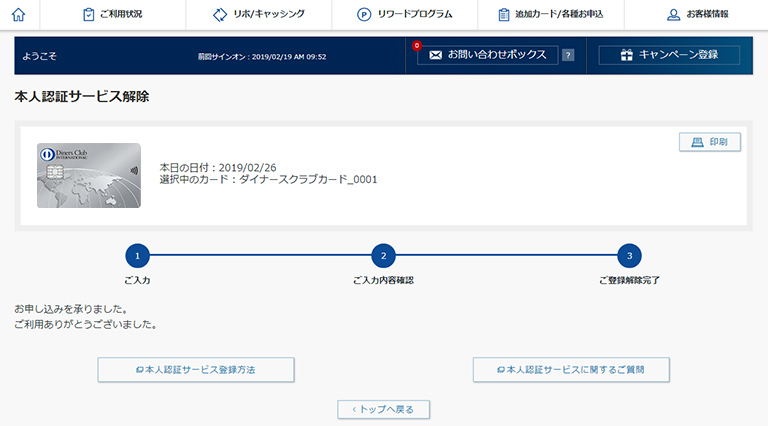
Task: Click step 1 ご入力 circle
Action: tap(137, 255)
